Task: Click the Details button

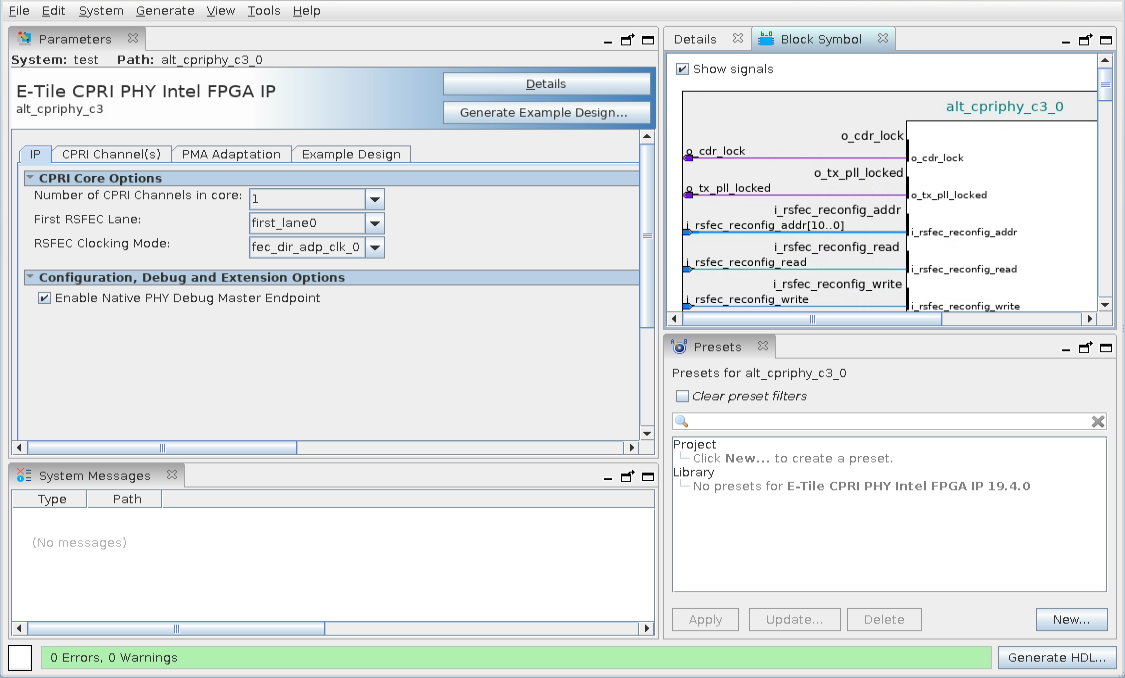Action: click(x=546, y=84)
